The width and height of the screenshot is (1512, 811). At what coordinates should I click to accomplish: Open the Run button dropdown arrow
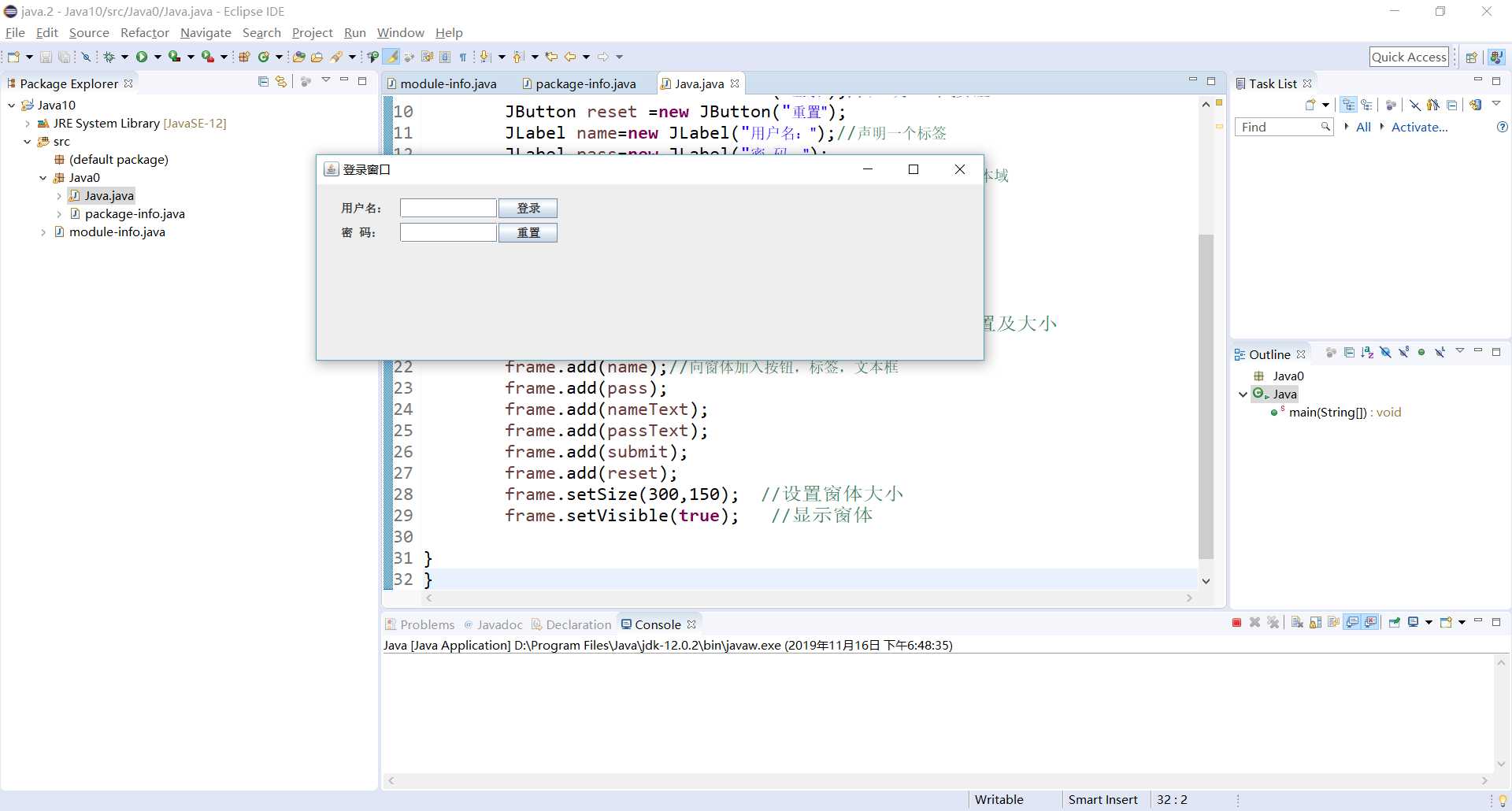(x=157, y=57)
